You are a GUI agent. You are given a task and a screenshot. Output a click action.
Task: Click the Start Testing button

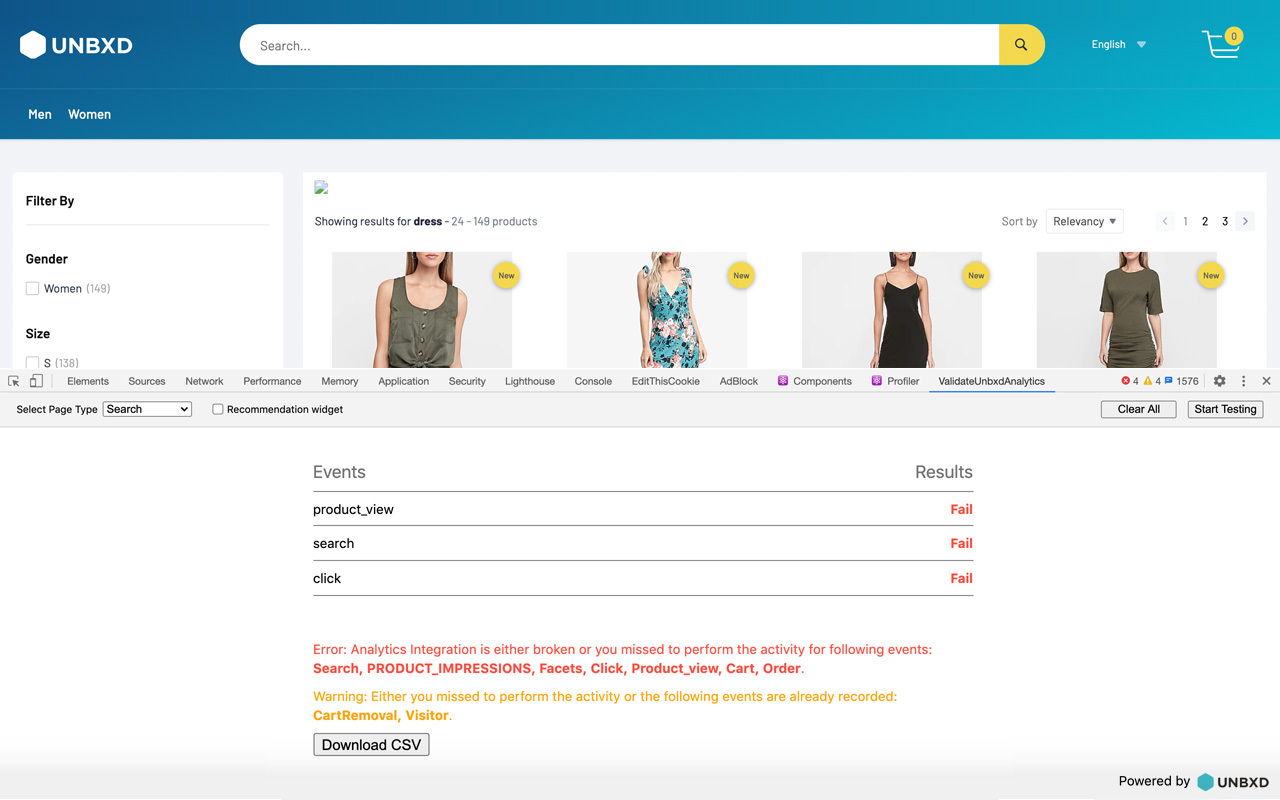1225,409
